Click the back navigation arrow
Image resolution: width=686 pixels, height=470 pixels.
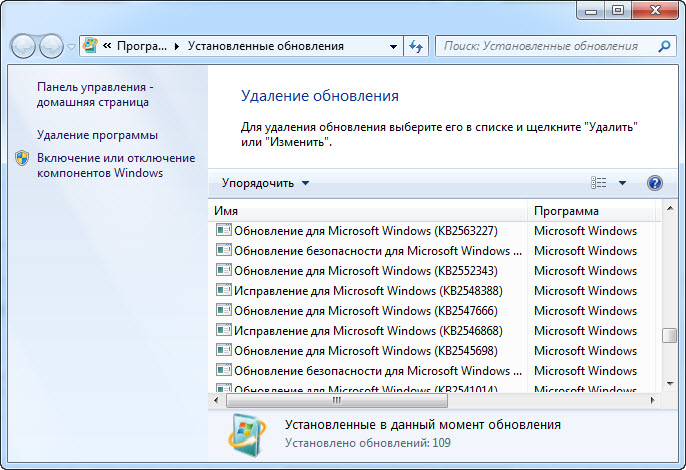23,46
